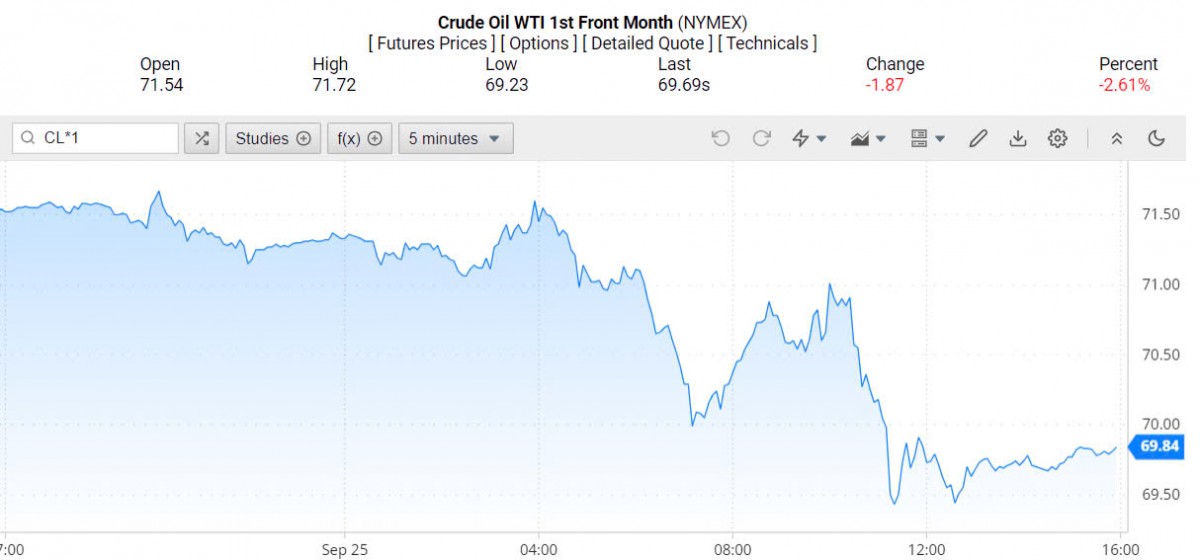
Task: Click the undo arrow icon
Action: 720,139
